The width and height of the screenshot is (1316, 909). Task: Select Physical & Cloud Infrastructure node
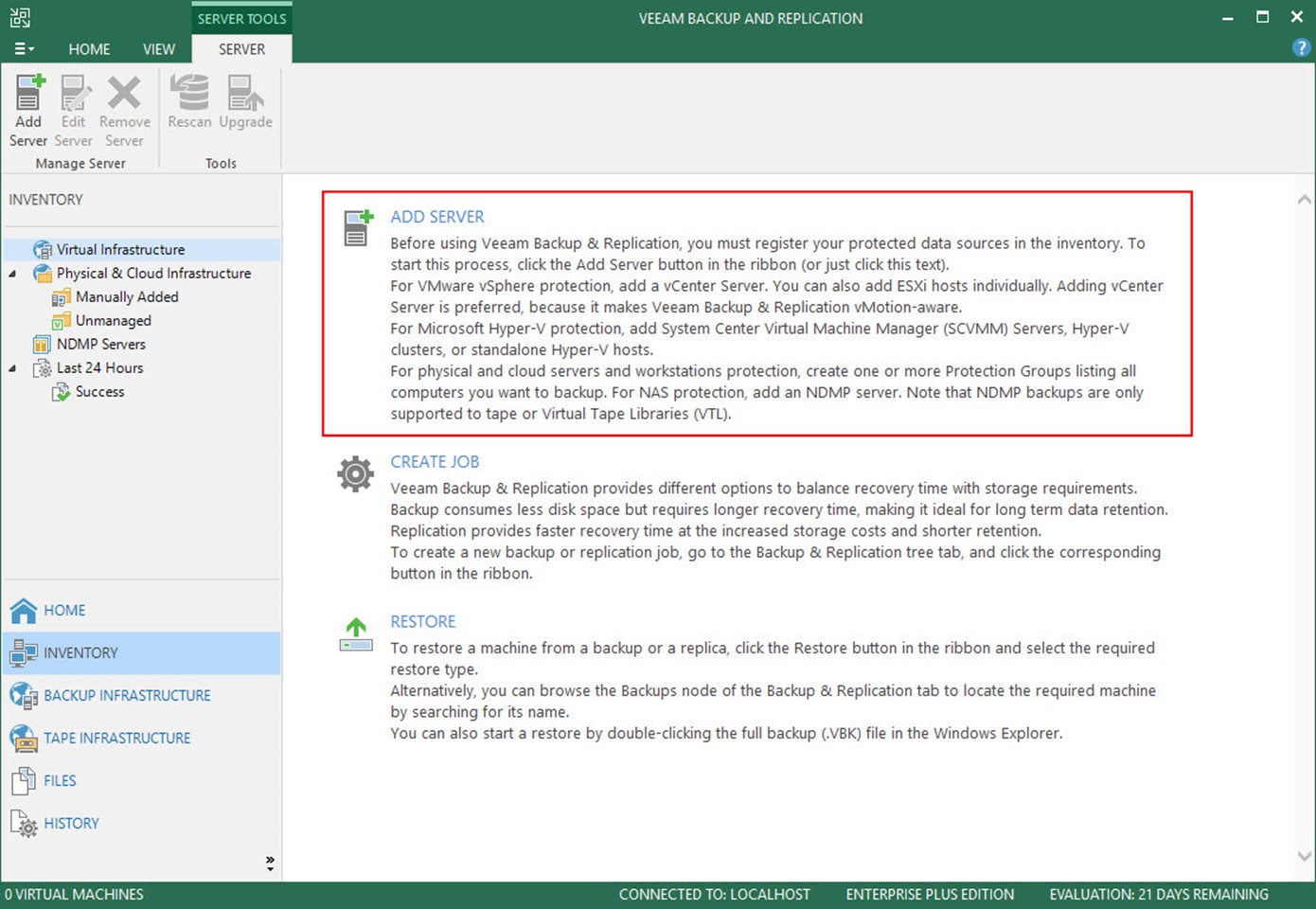pos(153,274)
